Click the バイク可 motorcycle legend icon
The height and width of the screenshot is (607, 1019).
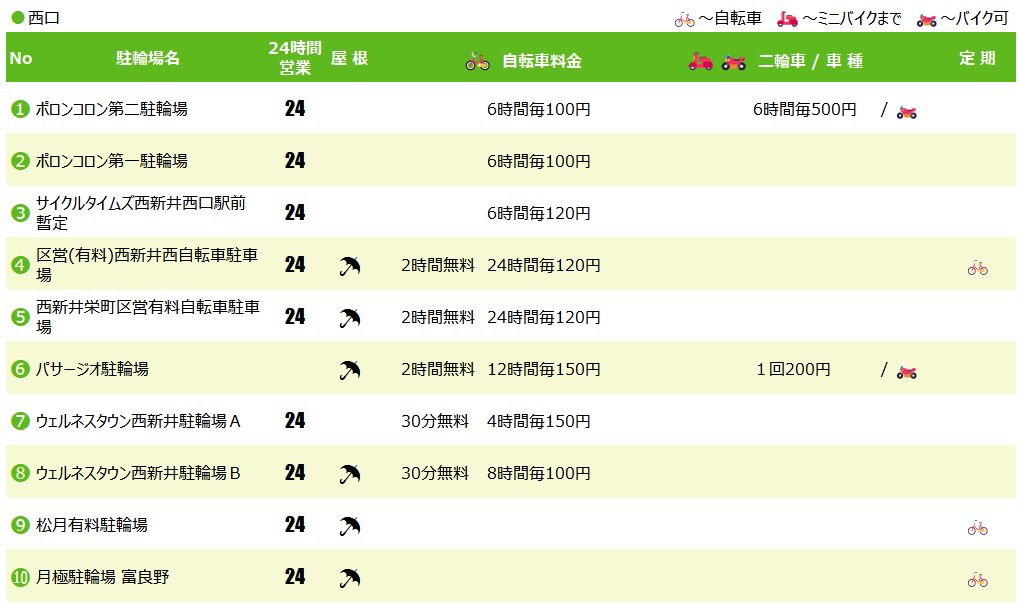(x=927, y=19)
